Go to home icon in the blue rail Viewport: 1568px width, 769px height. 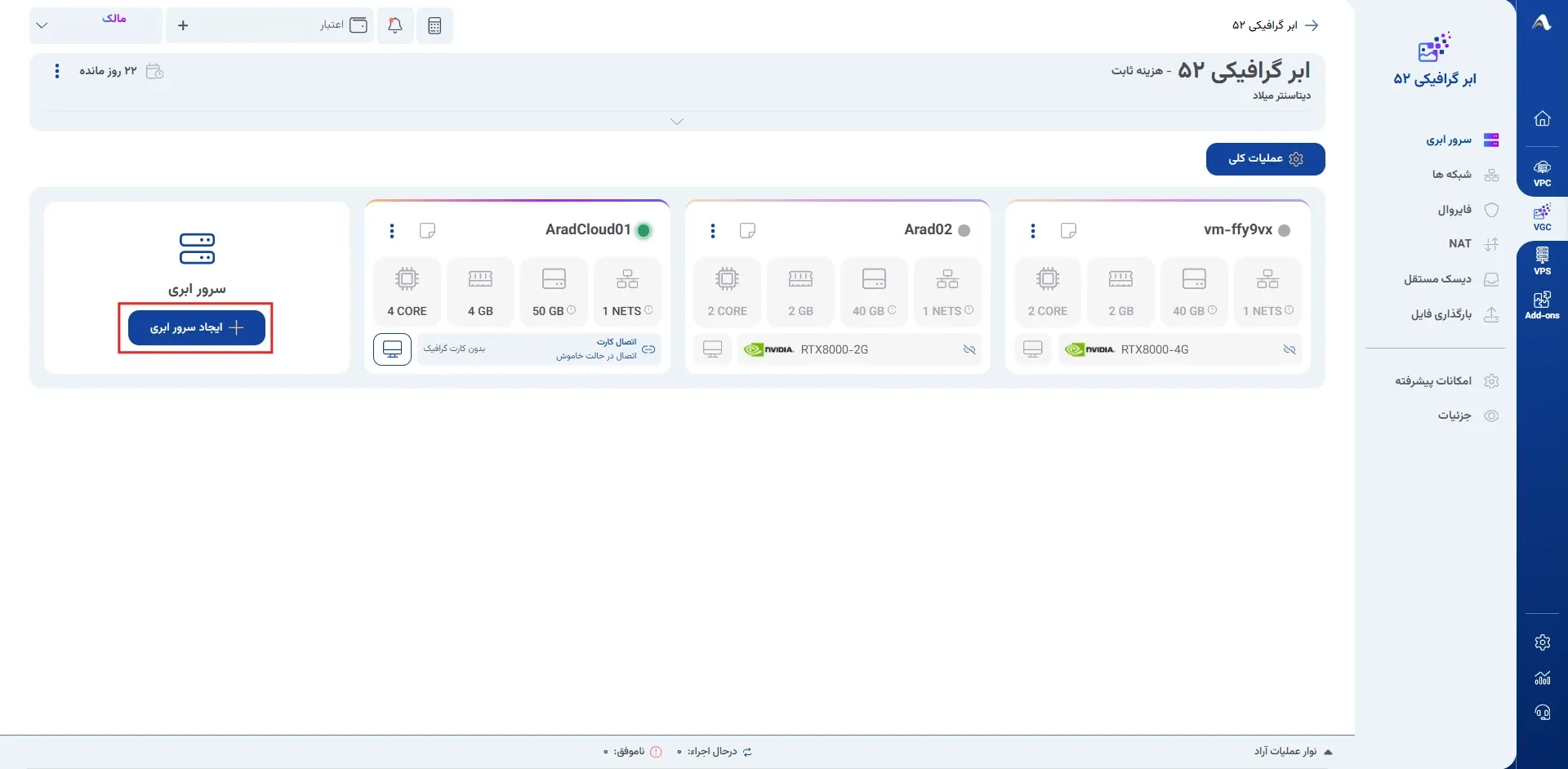click(1542, 119)
